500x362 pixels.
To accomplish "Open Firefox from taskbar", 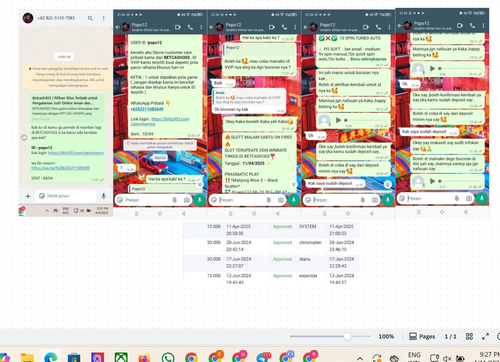I will [x=144, y=357].
